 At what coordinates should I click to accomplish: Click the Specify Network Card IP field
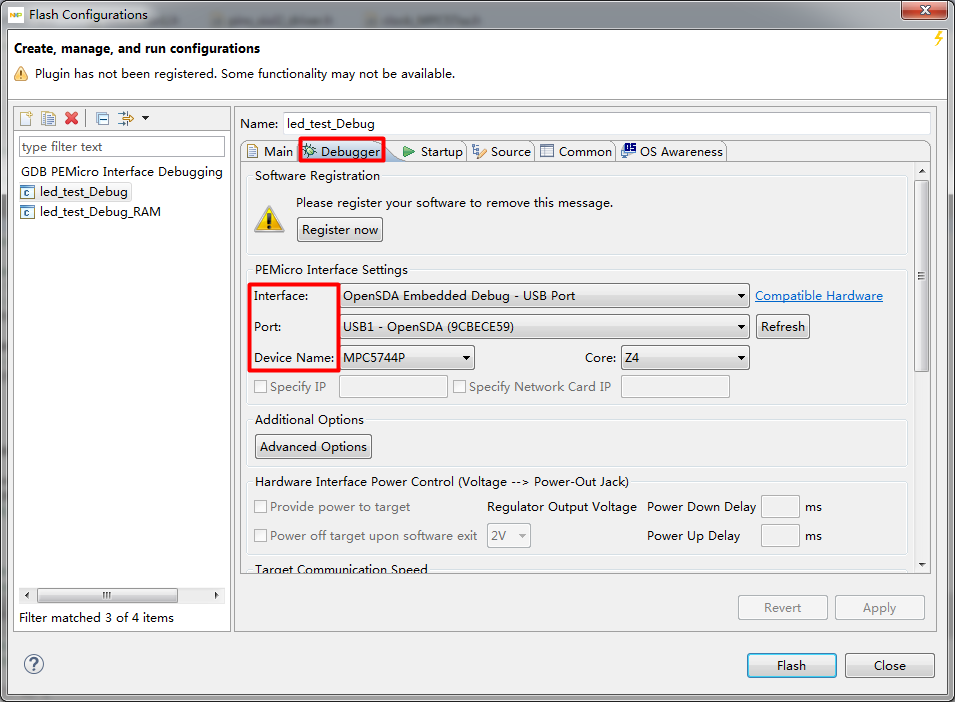pos(675,387)
